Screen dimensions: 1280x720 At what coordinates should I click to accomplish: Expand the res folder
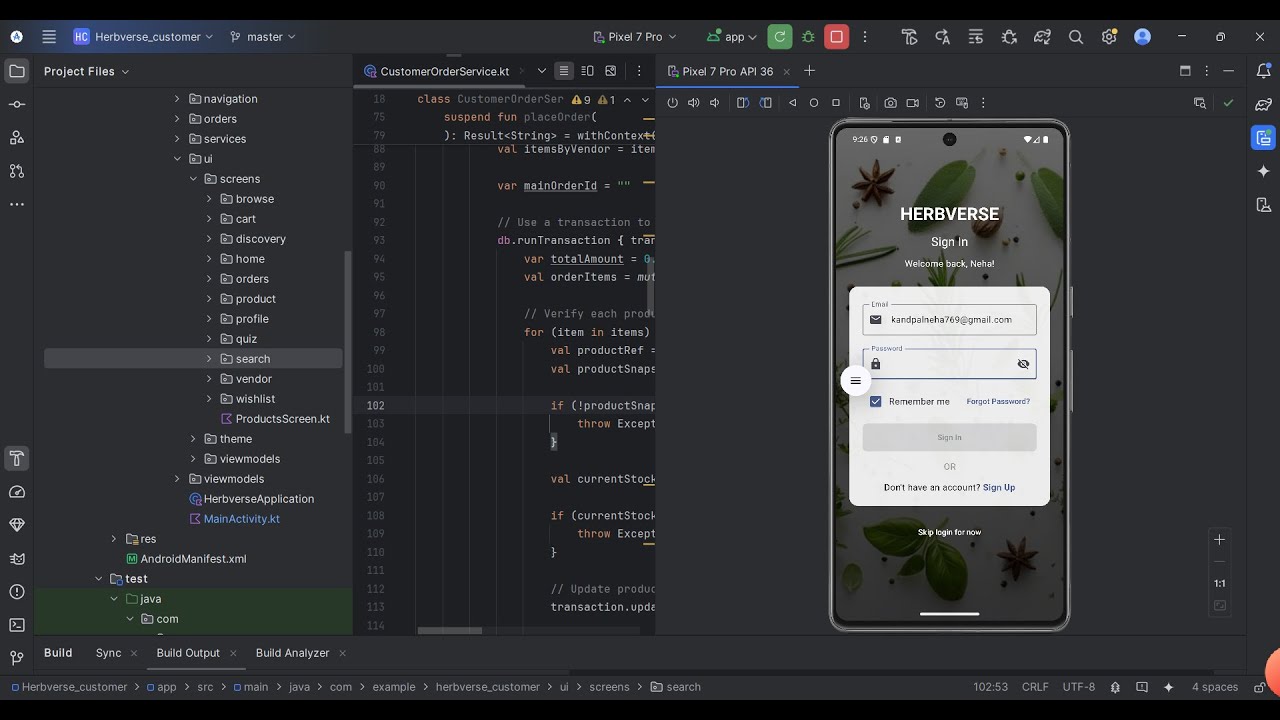tap(113, 539)
